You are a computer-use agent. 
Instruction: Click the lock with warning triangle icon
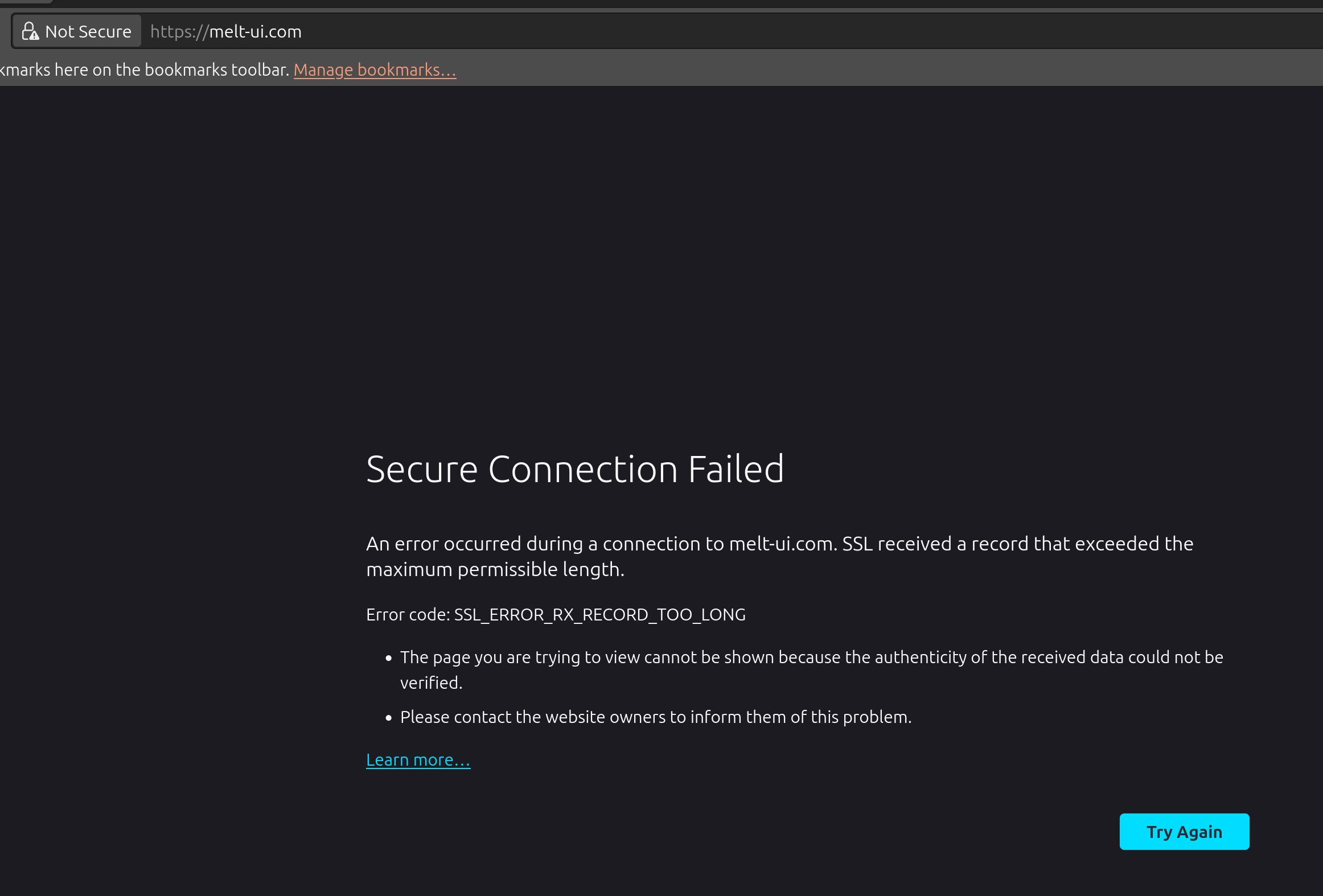click(31, 31)
